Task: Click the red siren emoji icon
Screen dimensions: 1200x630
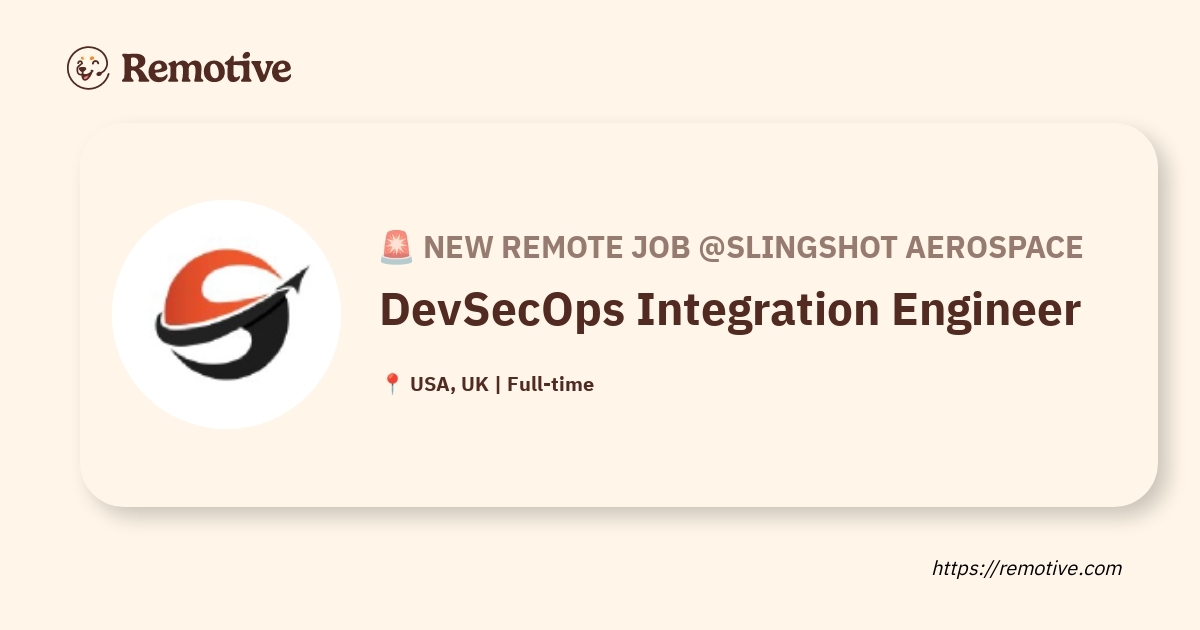Action: coord(396,247)
